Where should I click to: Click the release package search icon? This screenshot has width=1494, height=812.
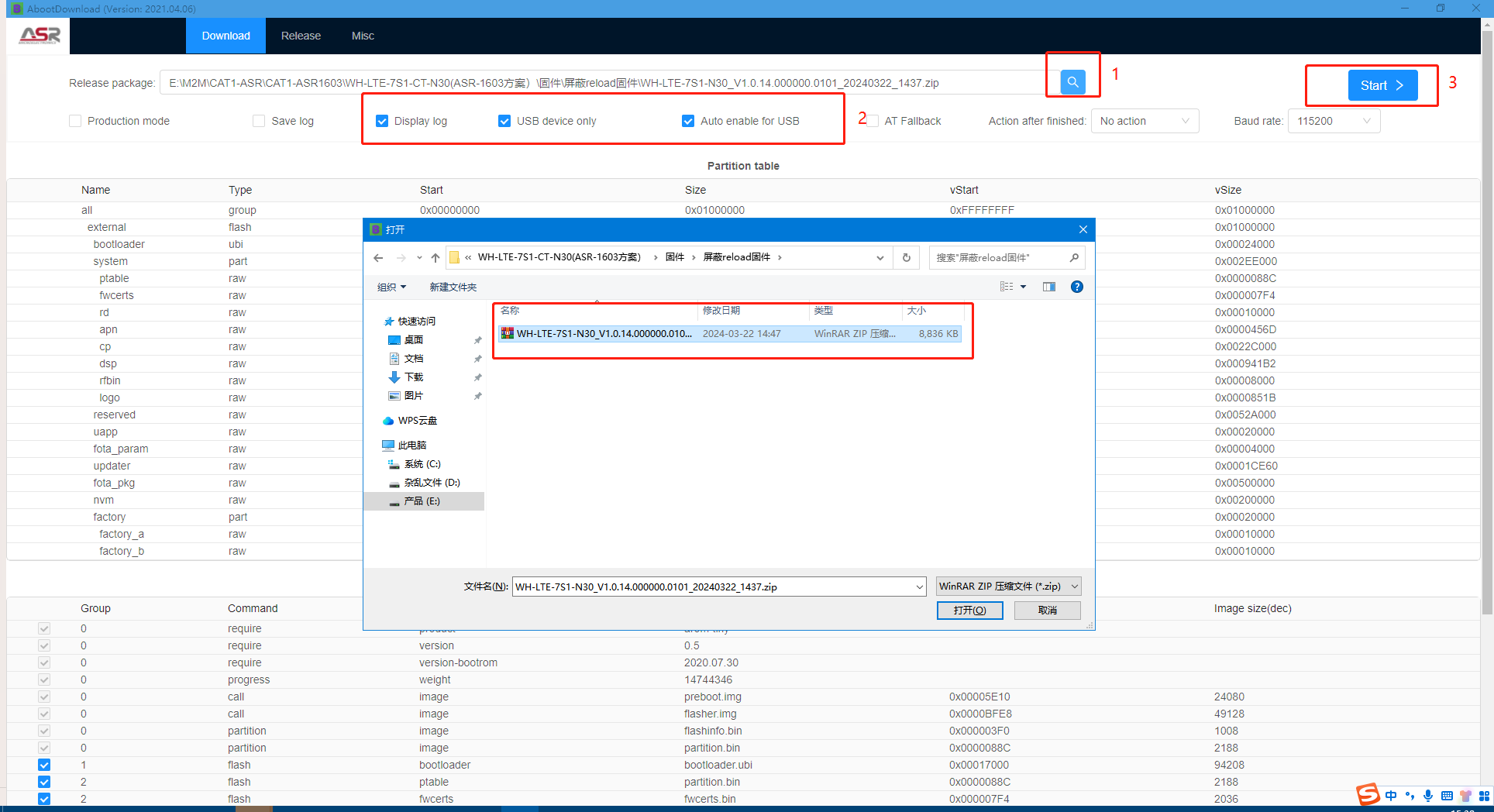pos(1072,82)
